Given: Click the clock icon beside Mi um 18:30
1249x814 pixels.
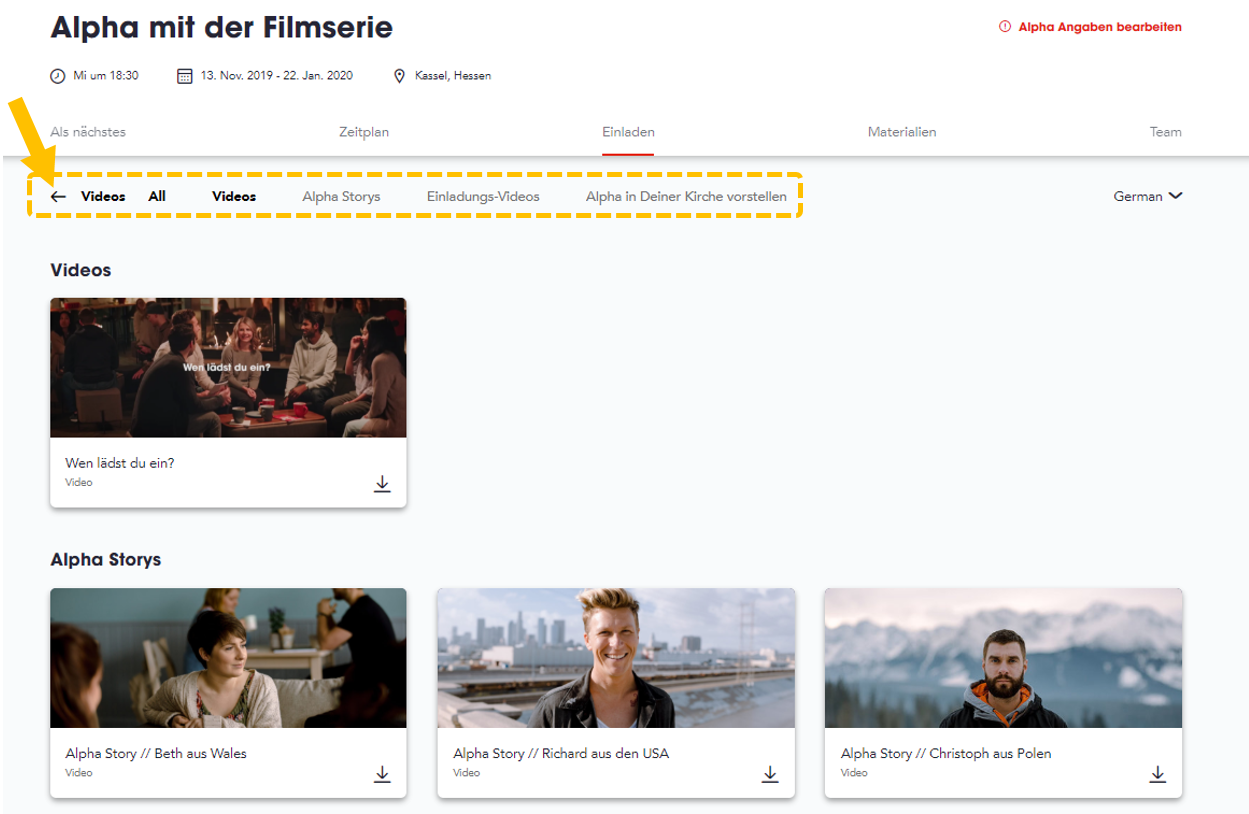Looking at the screenshot, I should tap(58, 76).
